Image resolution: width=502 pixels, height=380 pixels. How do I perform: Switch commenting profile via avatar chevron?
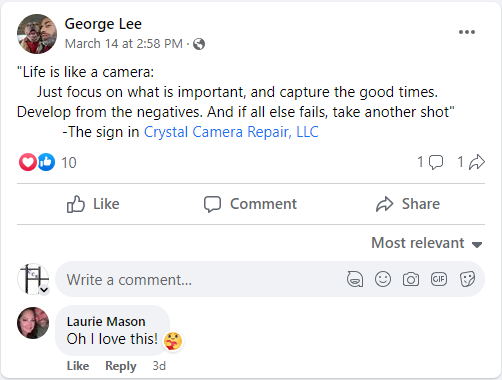[x=44, y=290]
